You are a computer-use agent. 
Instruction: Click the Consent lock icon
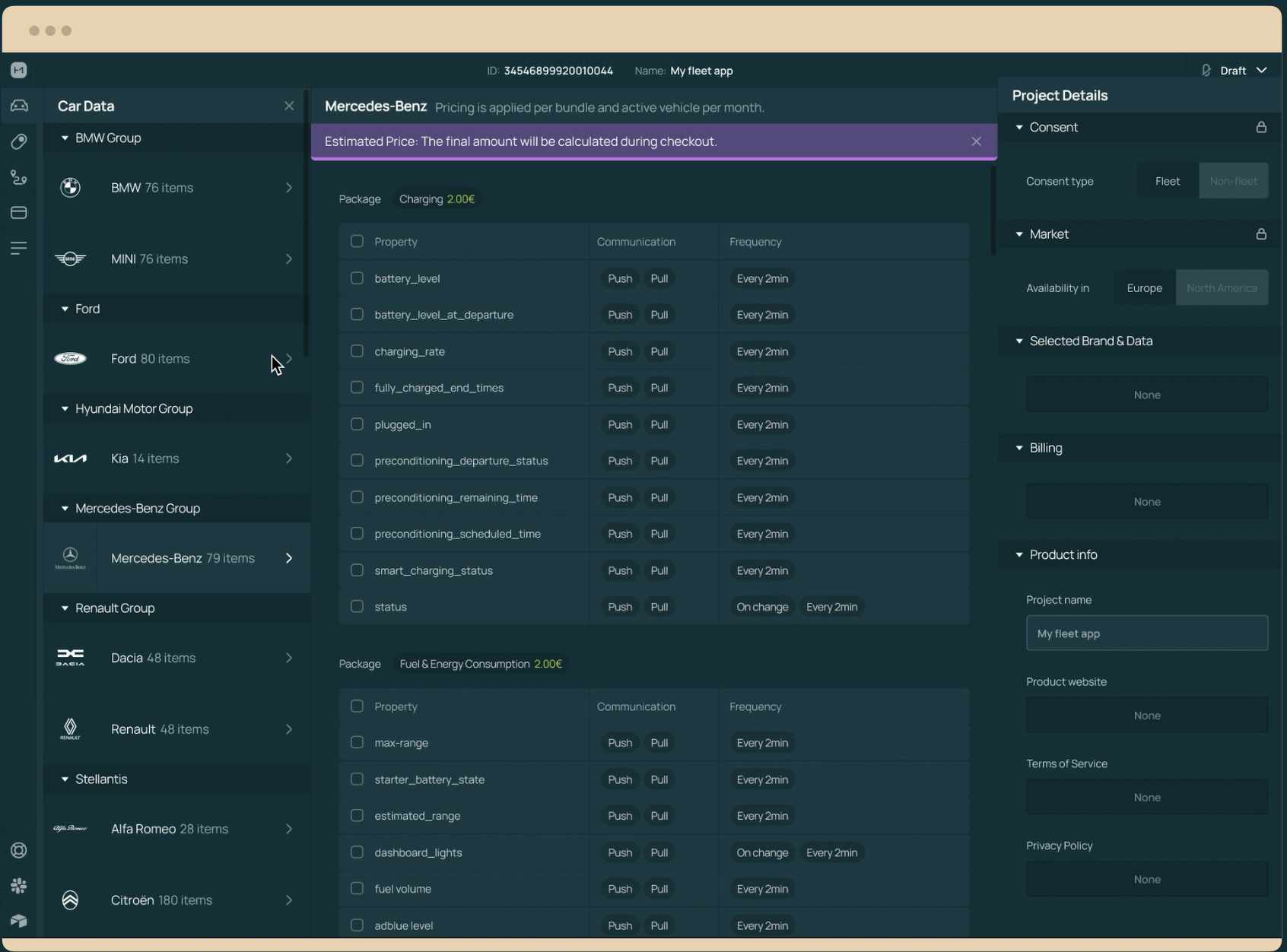1261,127
